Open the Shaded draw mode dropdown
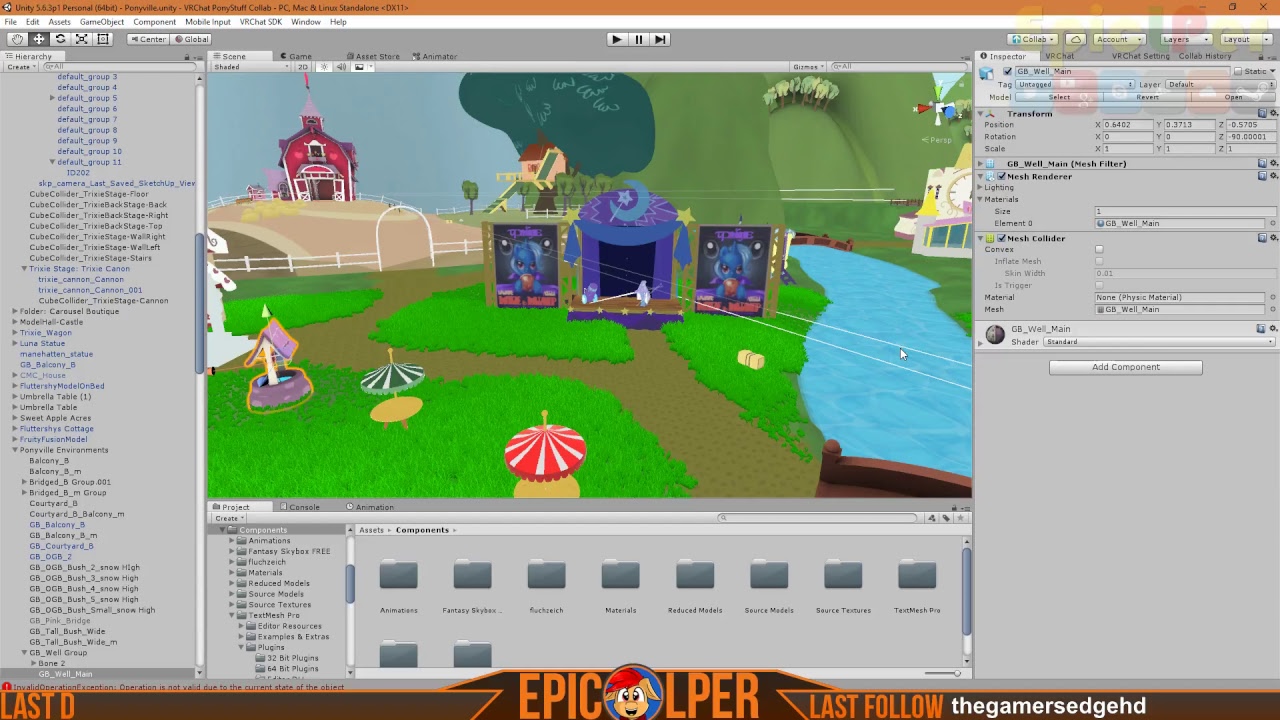 (250, 67)
